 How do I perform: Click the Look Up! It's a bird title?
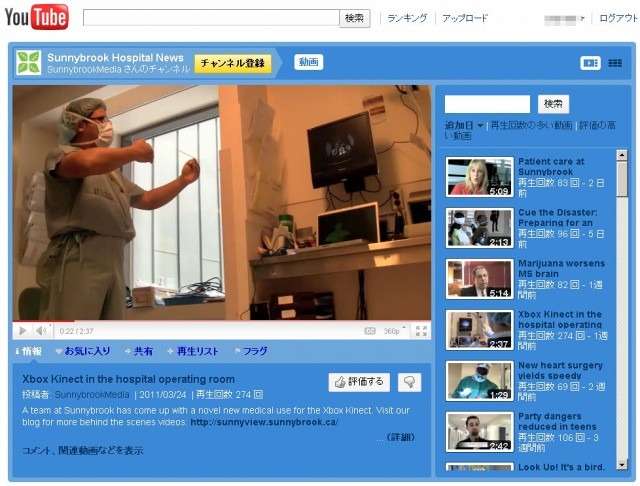click(x=562, y=467)
